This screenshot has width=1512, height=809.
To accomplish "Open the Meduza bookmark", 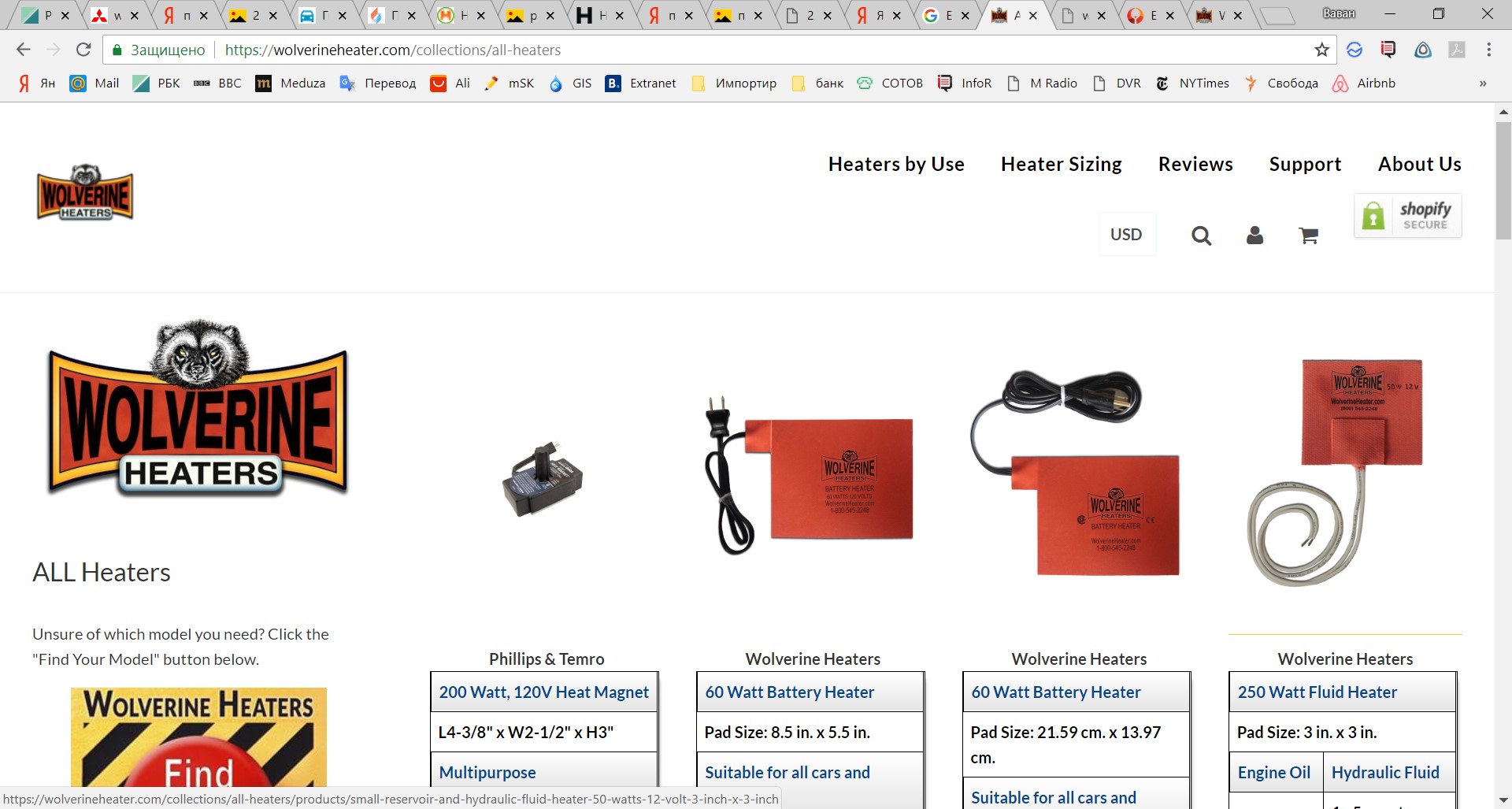I will tap(291, 83).
